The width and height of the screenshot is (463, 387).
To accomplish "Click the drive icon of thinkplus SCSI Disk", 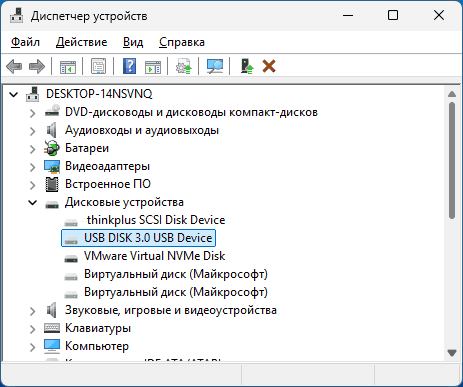I will 71,222.
